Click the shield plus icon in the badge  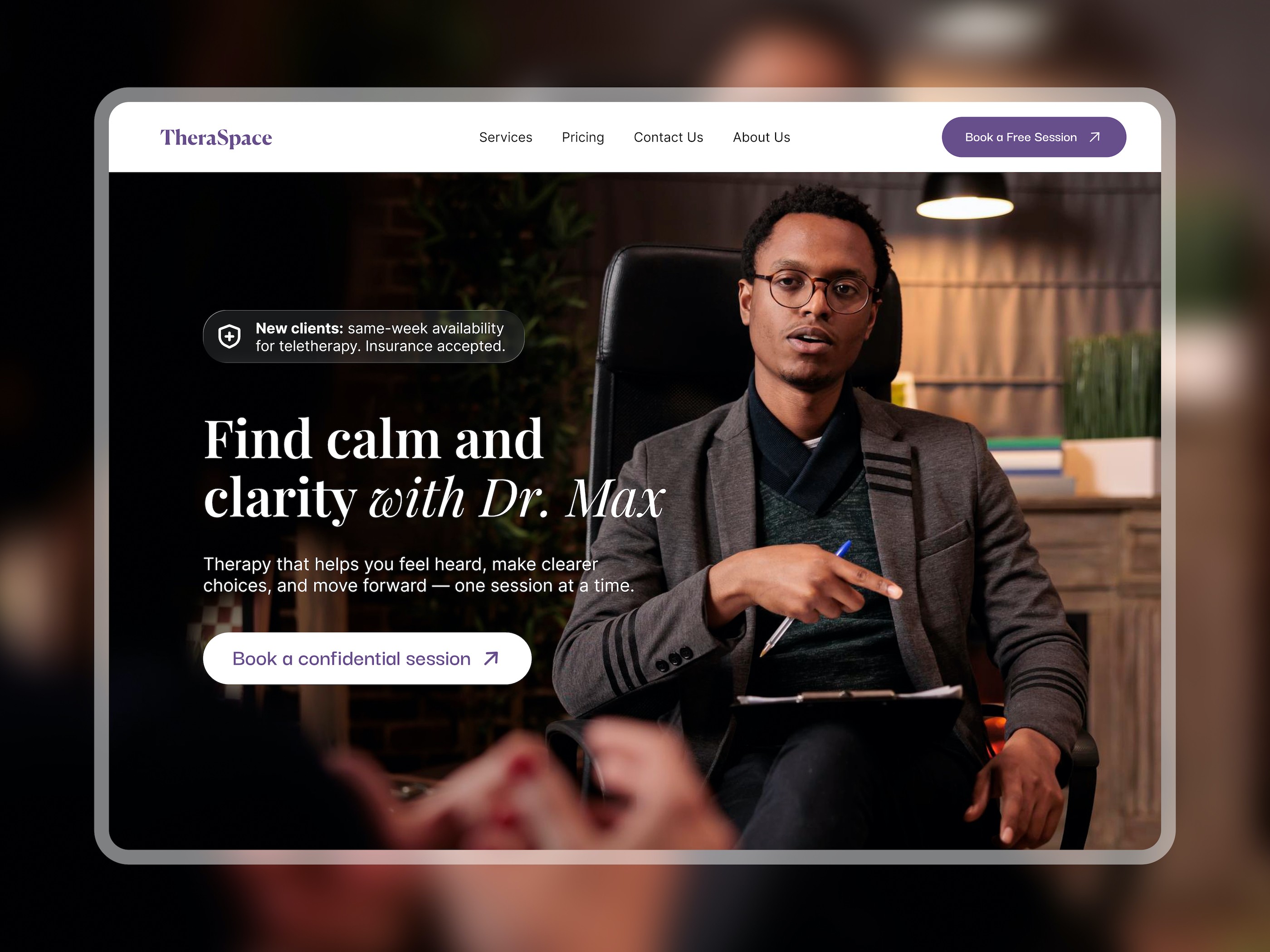[230, 336]
